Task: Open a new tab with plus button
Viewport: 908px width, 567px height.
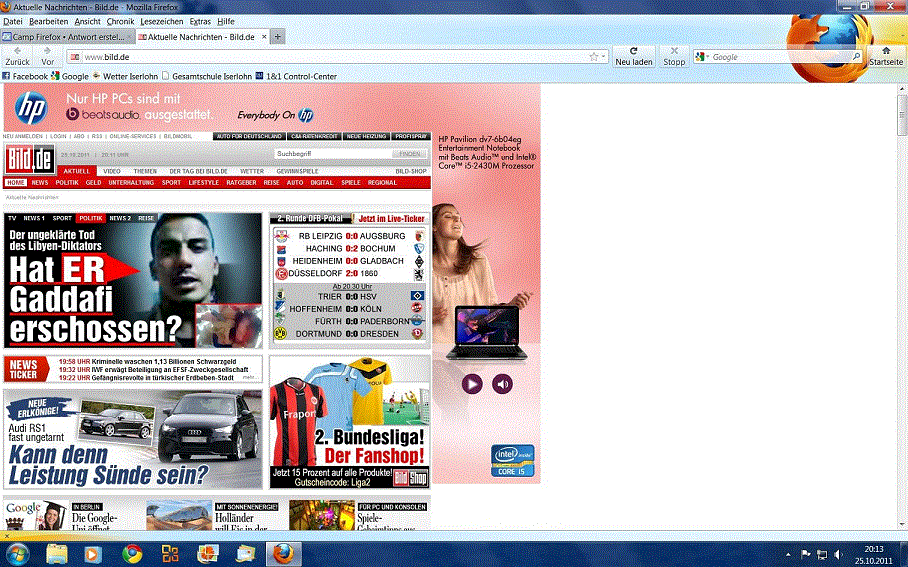Action: coord(278,36)
